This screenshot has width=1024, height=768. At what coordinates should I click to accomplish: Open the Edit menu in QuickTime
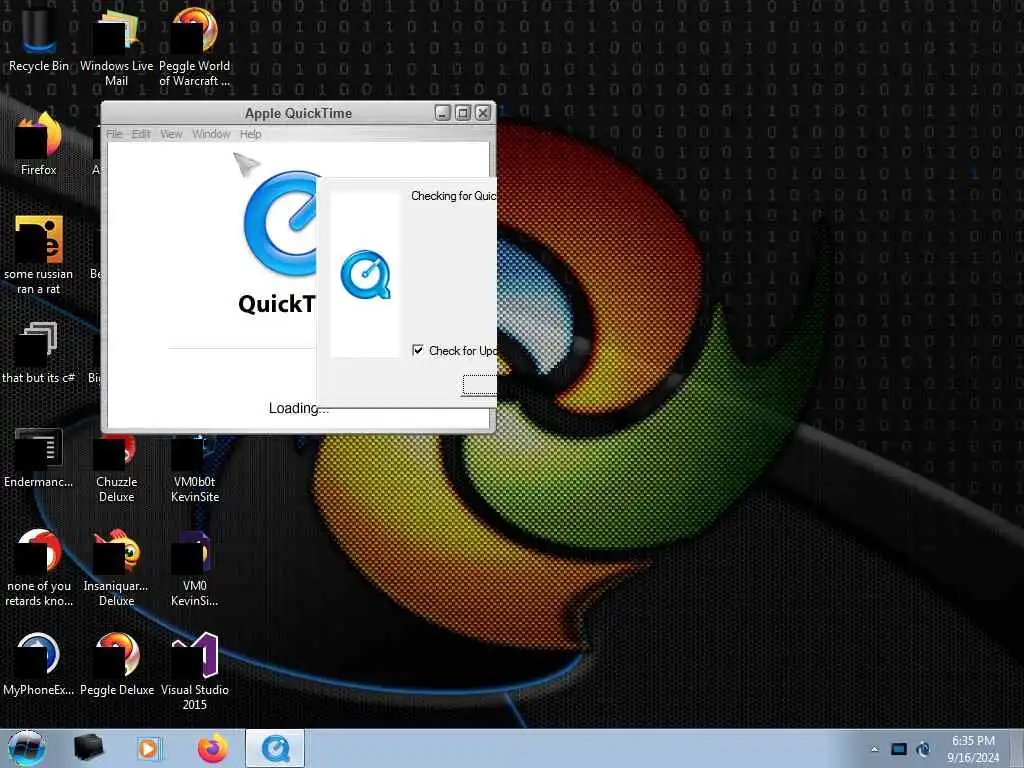[x=141, y=134]
